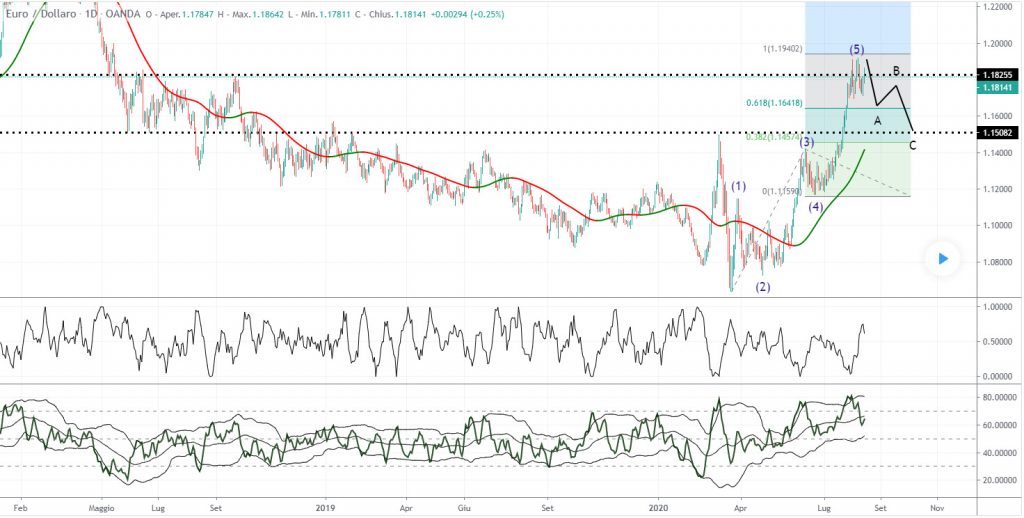The width and height of the screenshot is (1024, 518).
Task: Select the wave (4) label
Action: click(815, 207)
